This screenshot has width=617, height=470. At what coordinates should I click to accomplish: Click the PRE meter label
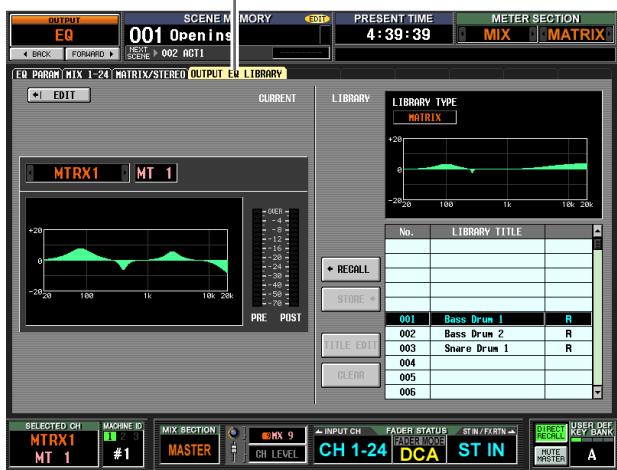point(259,318)
